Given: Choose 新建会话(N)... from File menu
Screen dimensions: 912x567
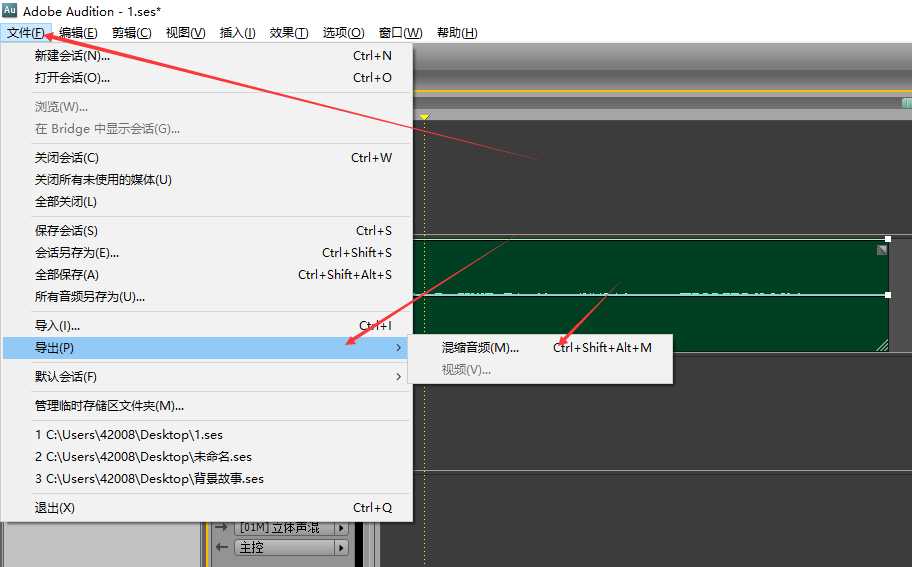Looking at the screenshot, I should click(x=207, y=56).
